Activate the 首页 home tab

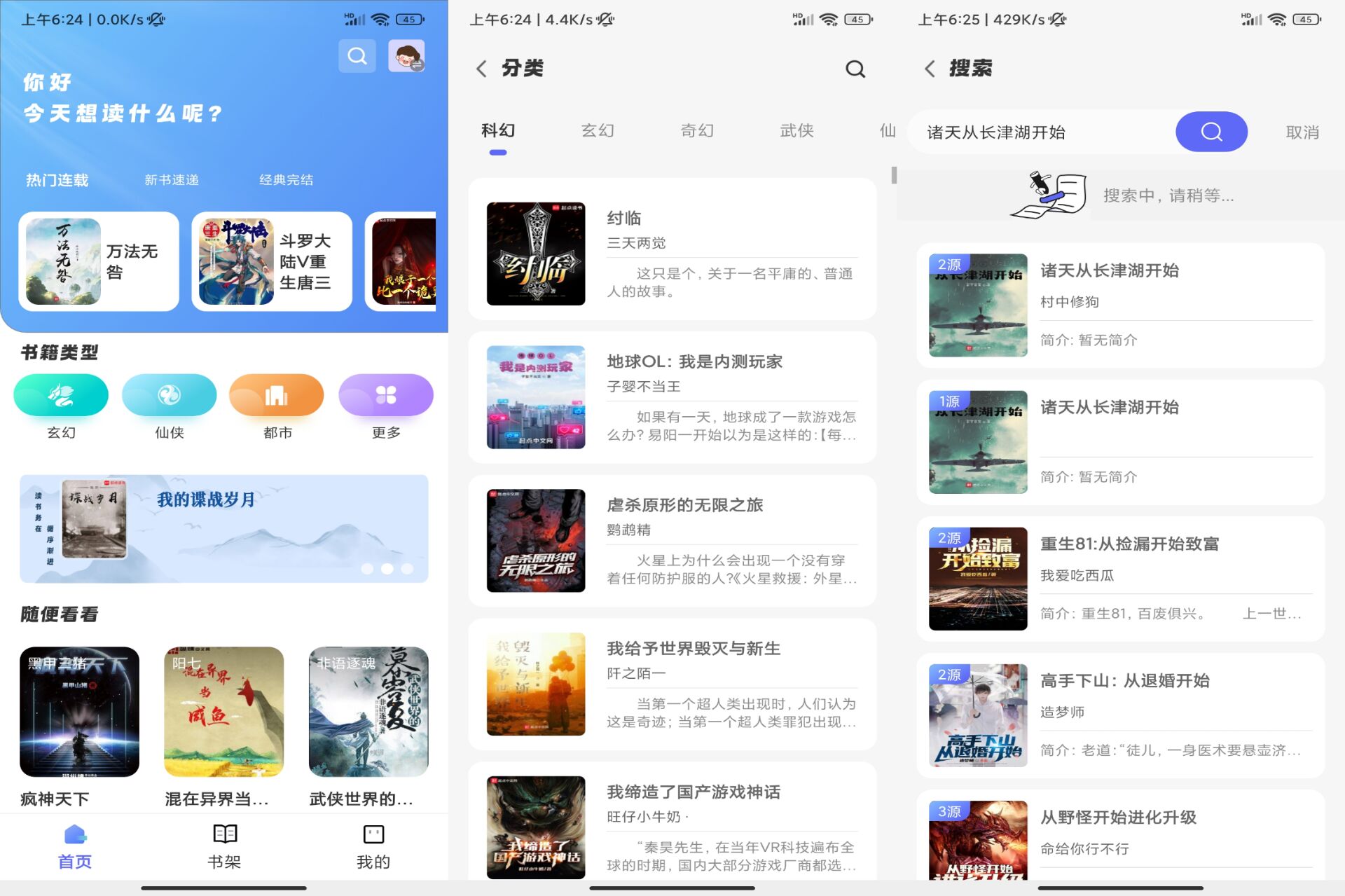[x=74, y=846]
